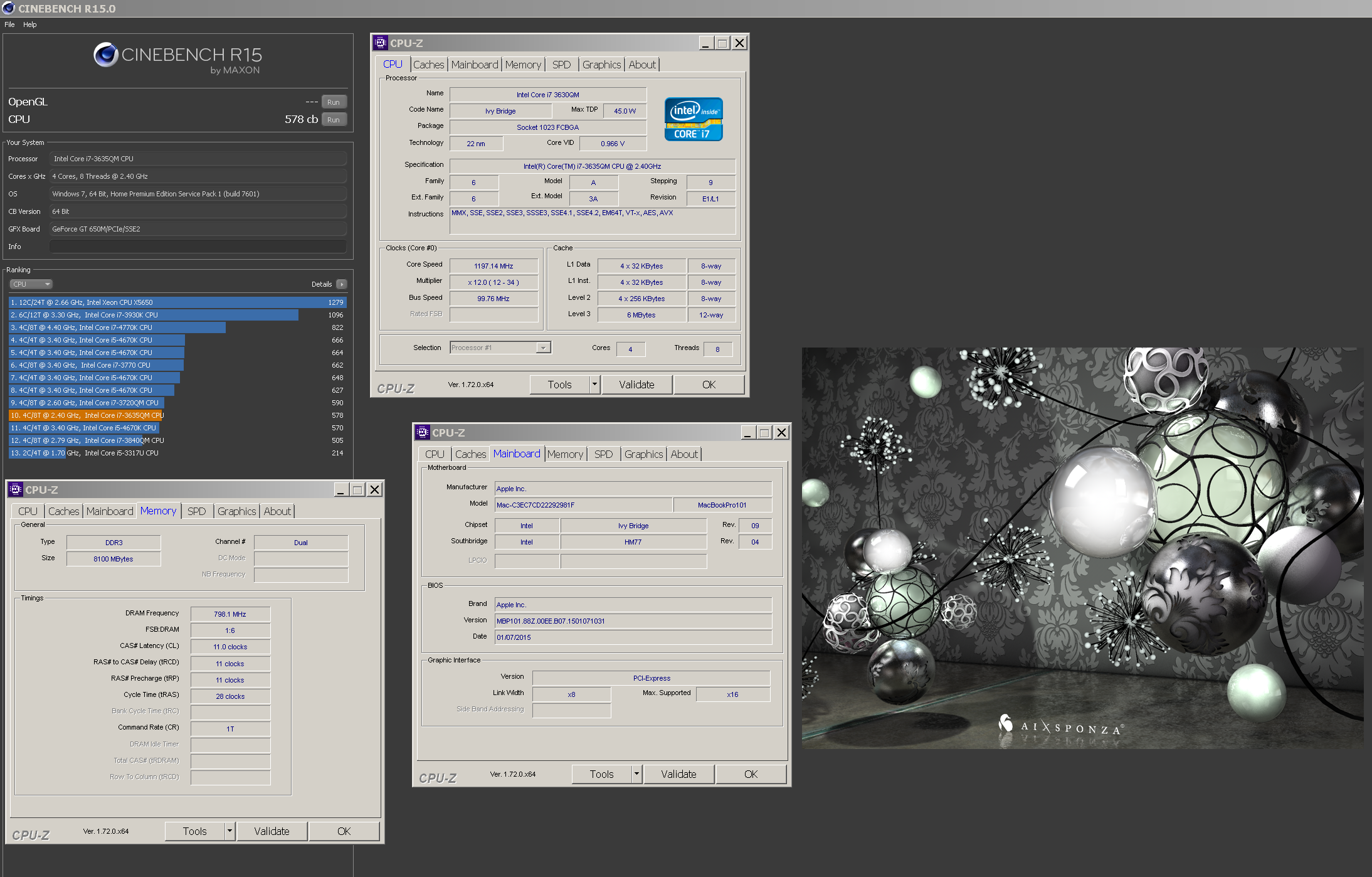Minimize the CPU-Z CPU tab window
Image resolution: width=1372 pixels, height=877 pixels.
pos(705,43)
